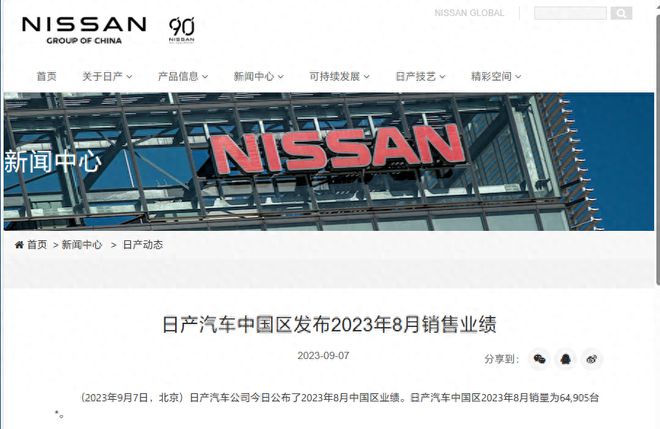The image size is (660, 429).
Task: Expand the 关于日产 dropdown menu
Action: pyautogui.click(x=107, y=76)
